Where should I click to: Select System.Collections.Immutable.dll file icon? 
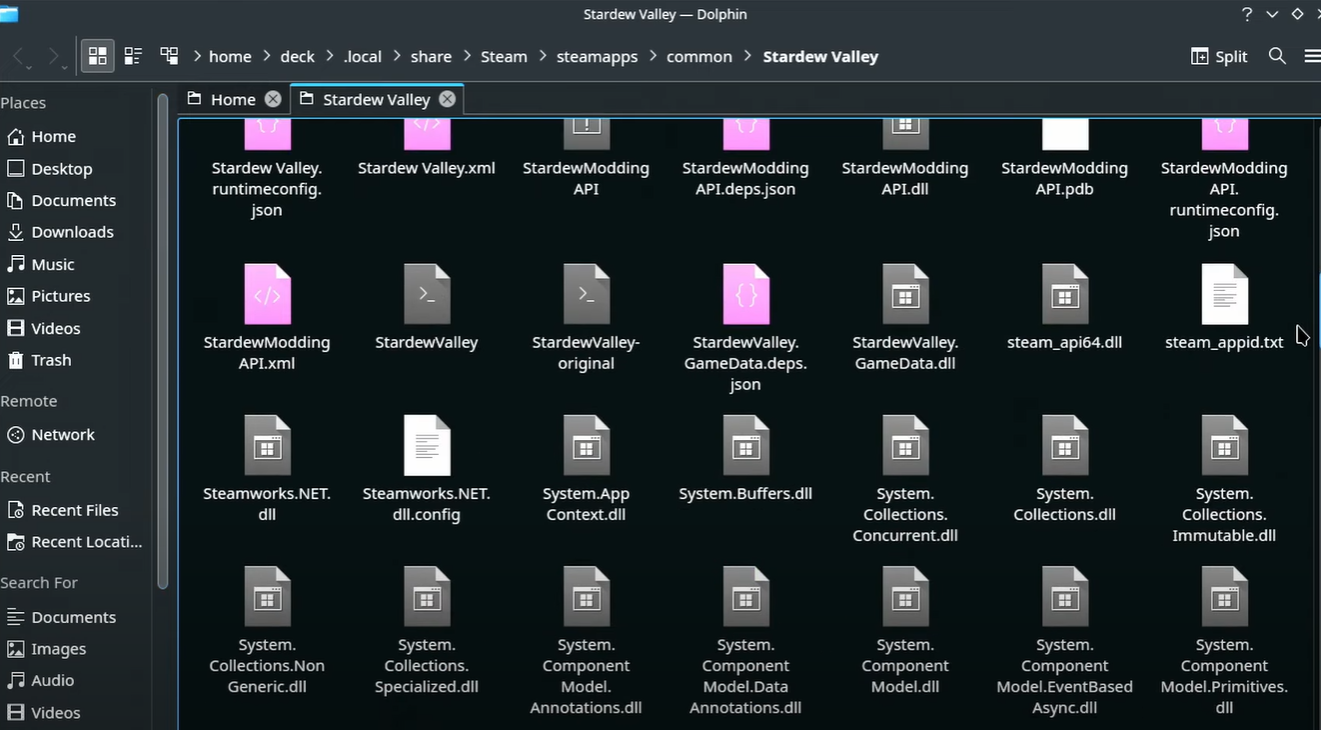pos(1225,445)
